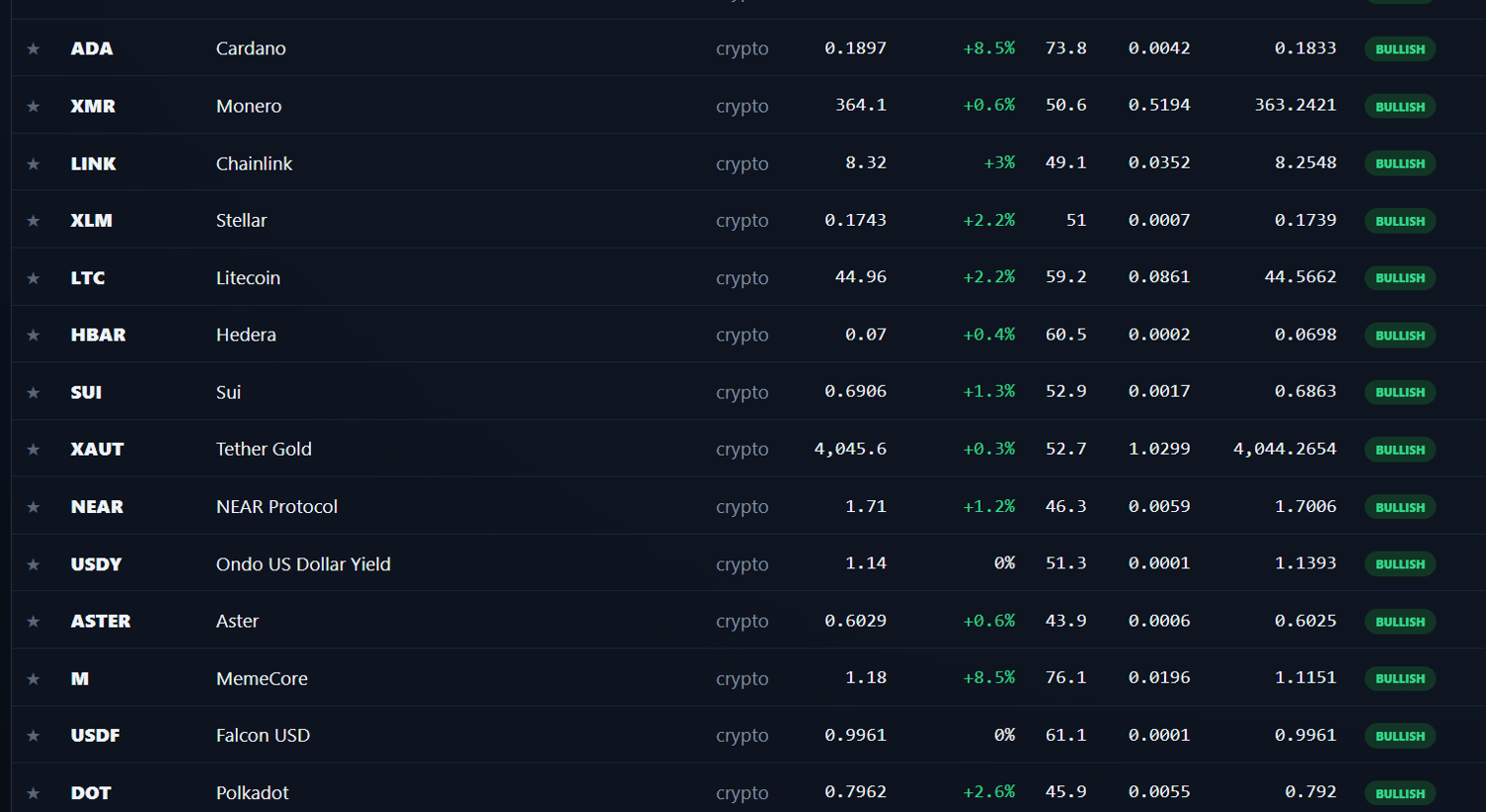Viewport: 1486px width, 812px height.
Task: Click the XLM ticker
Action: 91,221
